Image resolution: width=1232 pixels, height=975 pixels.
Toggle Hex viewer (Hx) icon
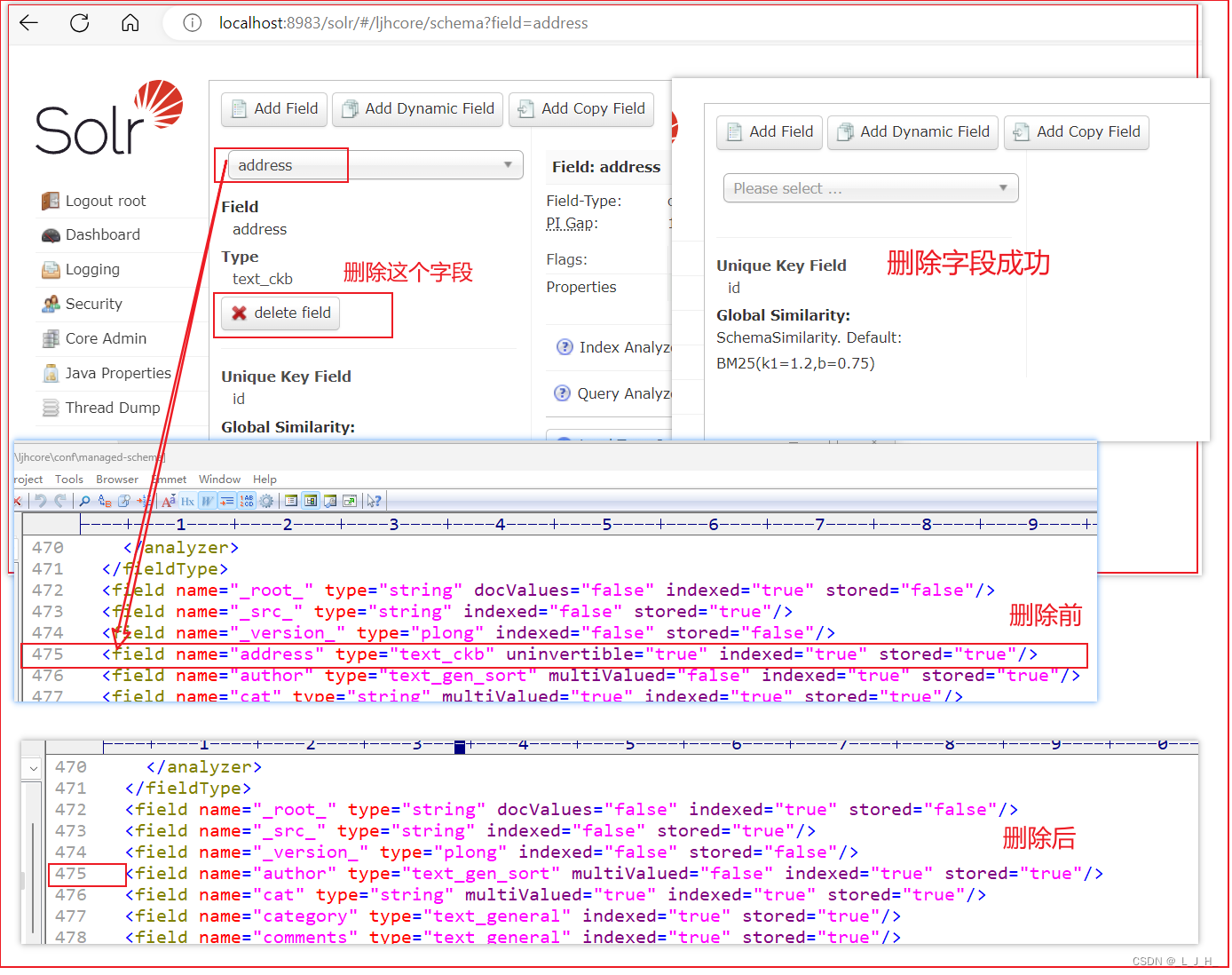(x=187, y=501)
